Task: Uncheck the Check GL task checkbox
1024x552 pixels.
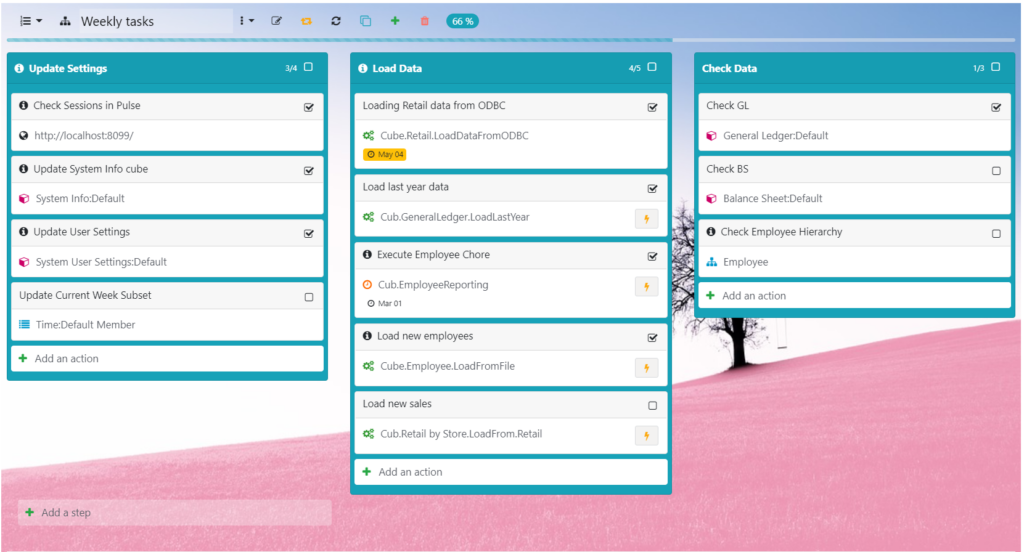Action: pyautogui.click(x=996, y=107)
